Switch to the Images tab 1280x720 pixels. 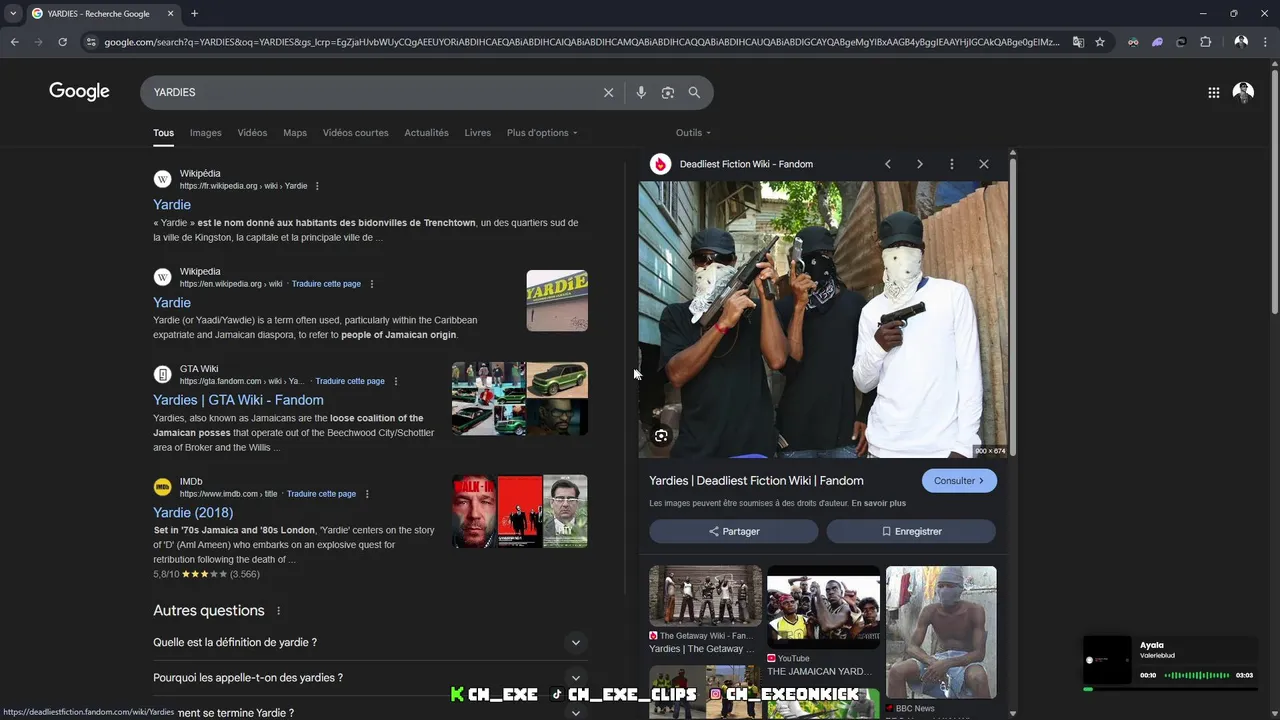[x=206, y=133]
